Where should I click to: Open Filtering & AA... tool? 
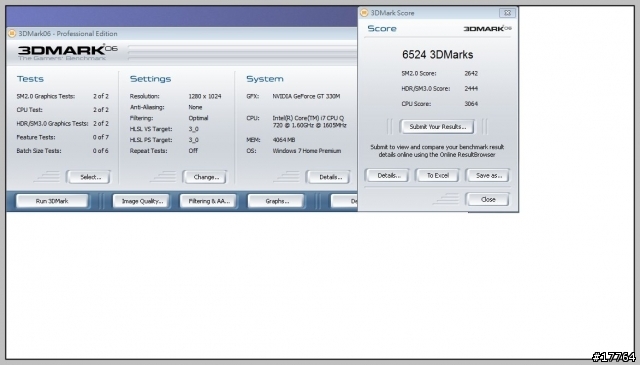tap(208, 201)
